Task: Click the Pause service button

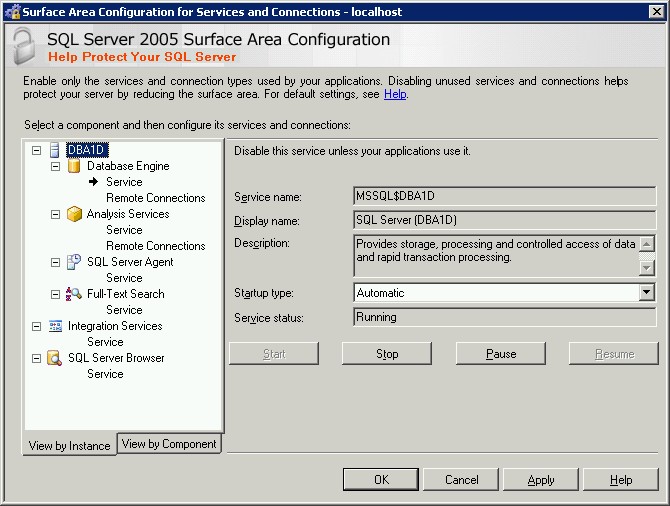Action: pyautogui.click(x=501, y=354)
